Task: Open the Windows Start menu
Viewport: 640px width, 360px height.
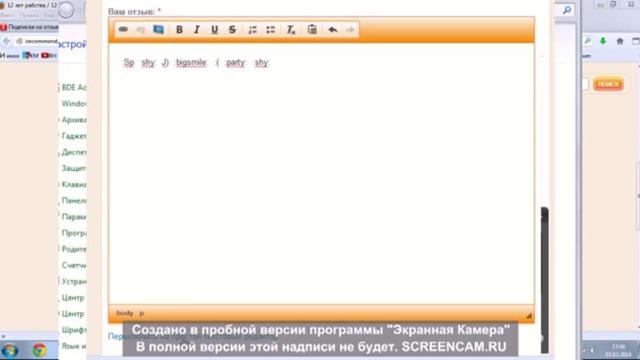Action: click(9, 350)
